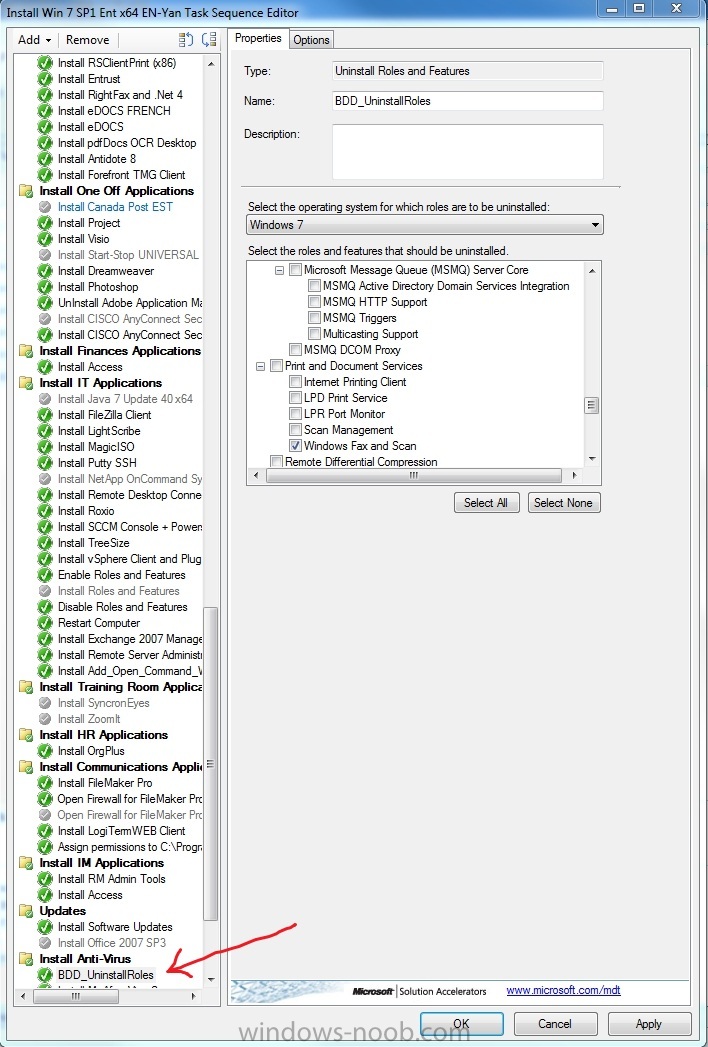
Task: Click folder icon of Install Training Room Applications
Action: [x=26, y=687]
